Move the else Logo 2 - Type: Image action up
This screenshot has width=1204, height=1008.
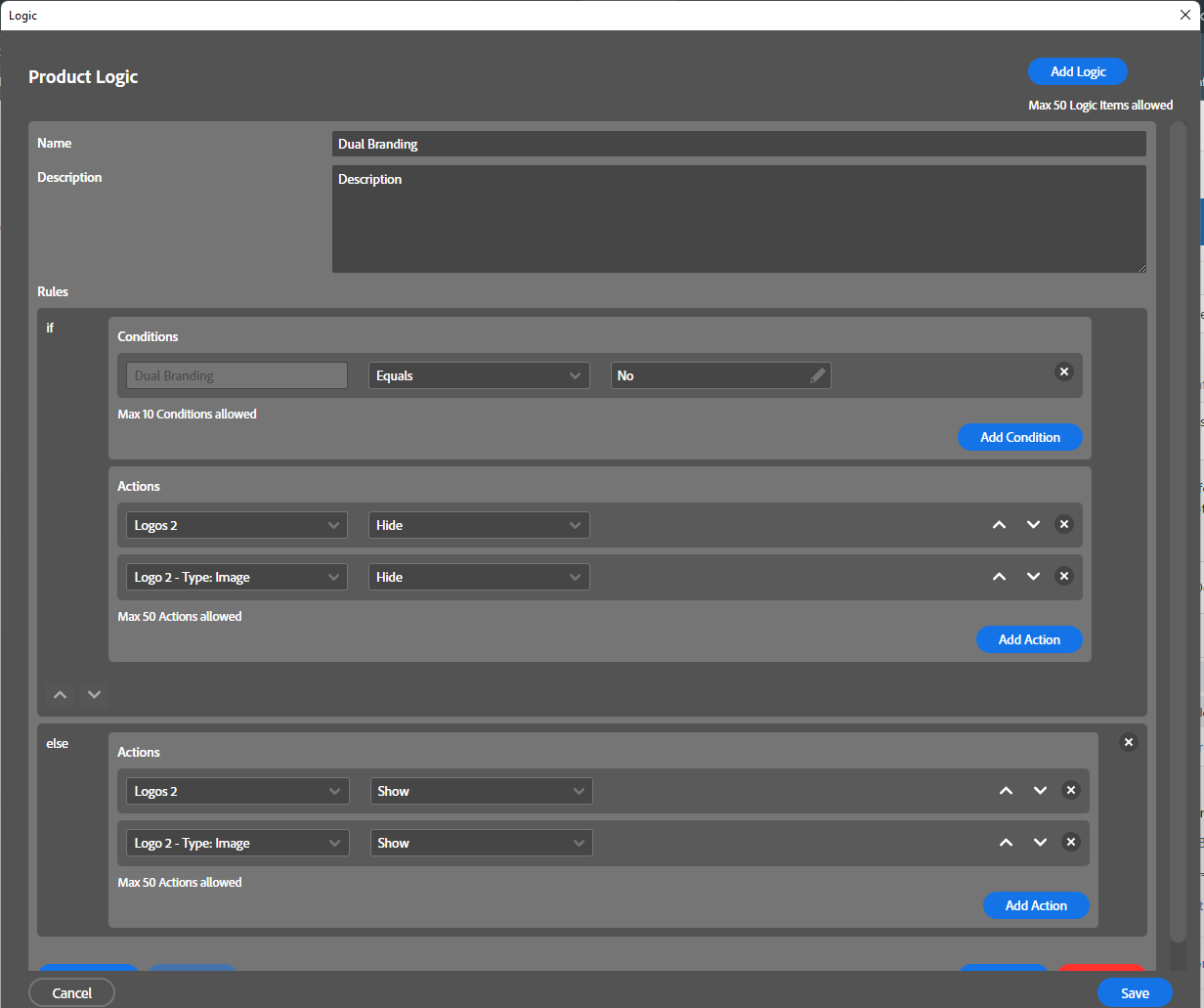pos(1006,843)
